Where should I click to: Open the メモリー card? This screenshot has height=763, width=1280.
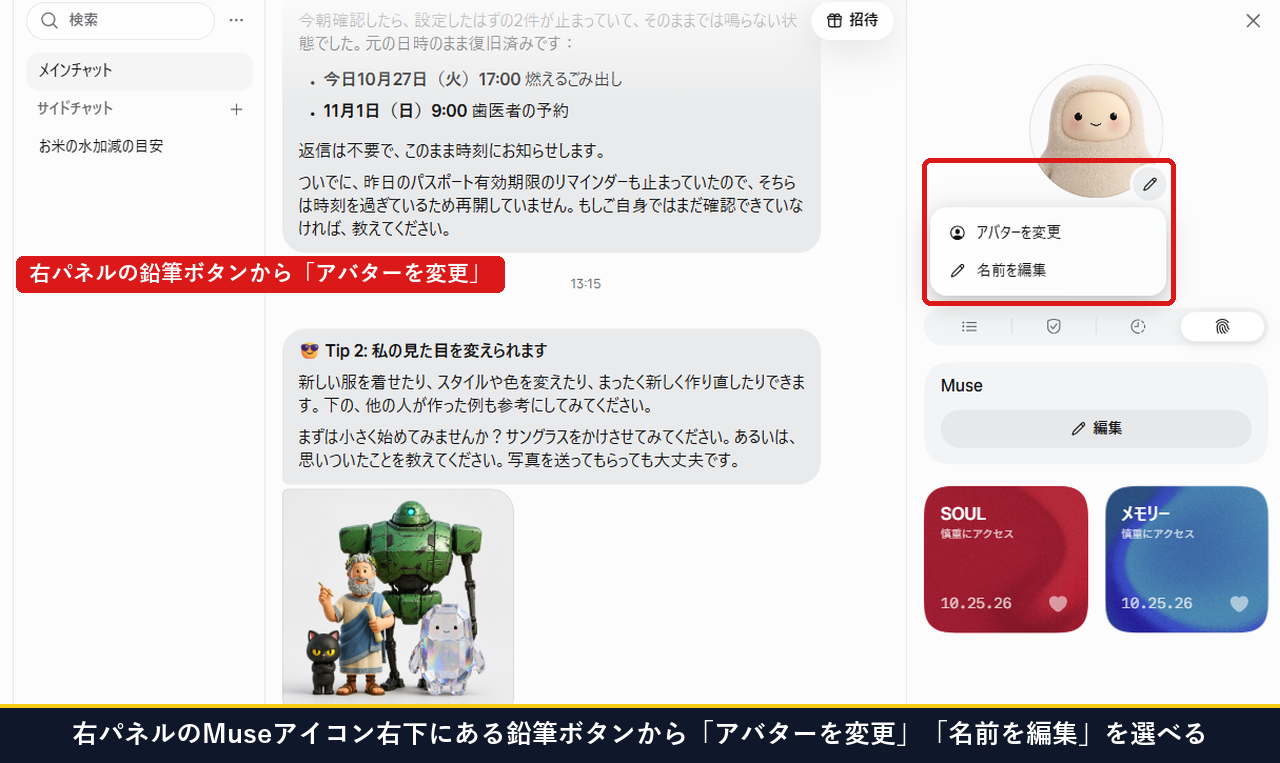(x=1187, y=559)
